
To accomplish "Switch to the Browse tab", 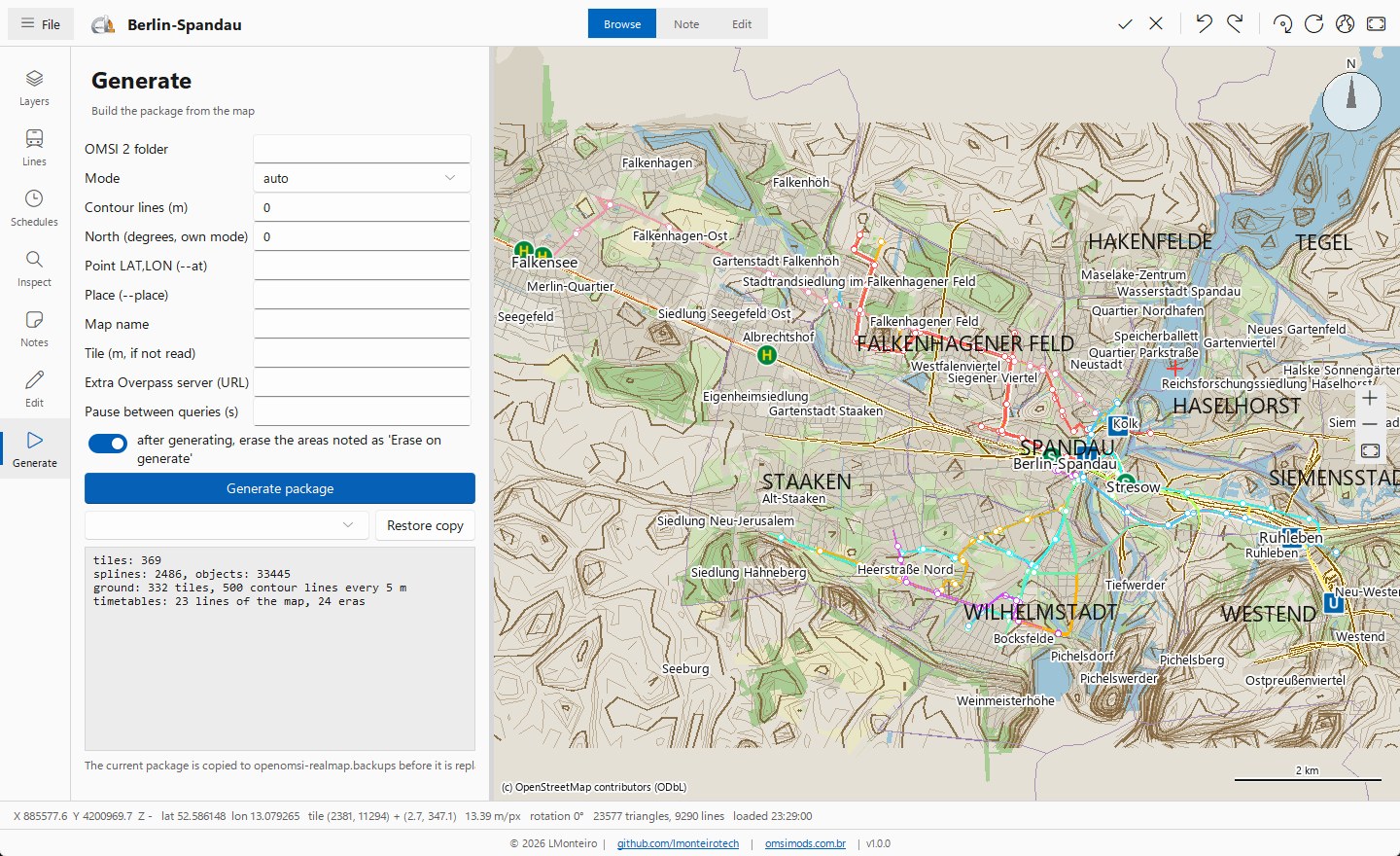I will pos(622,24).
